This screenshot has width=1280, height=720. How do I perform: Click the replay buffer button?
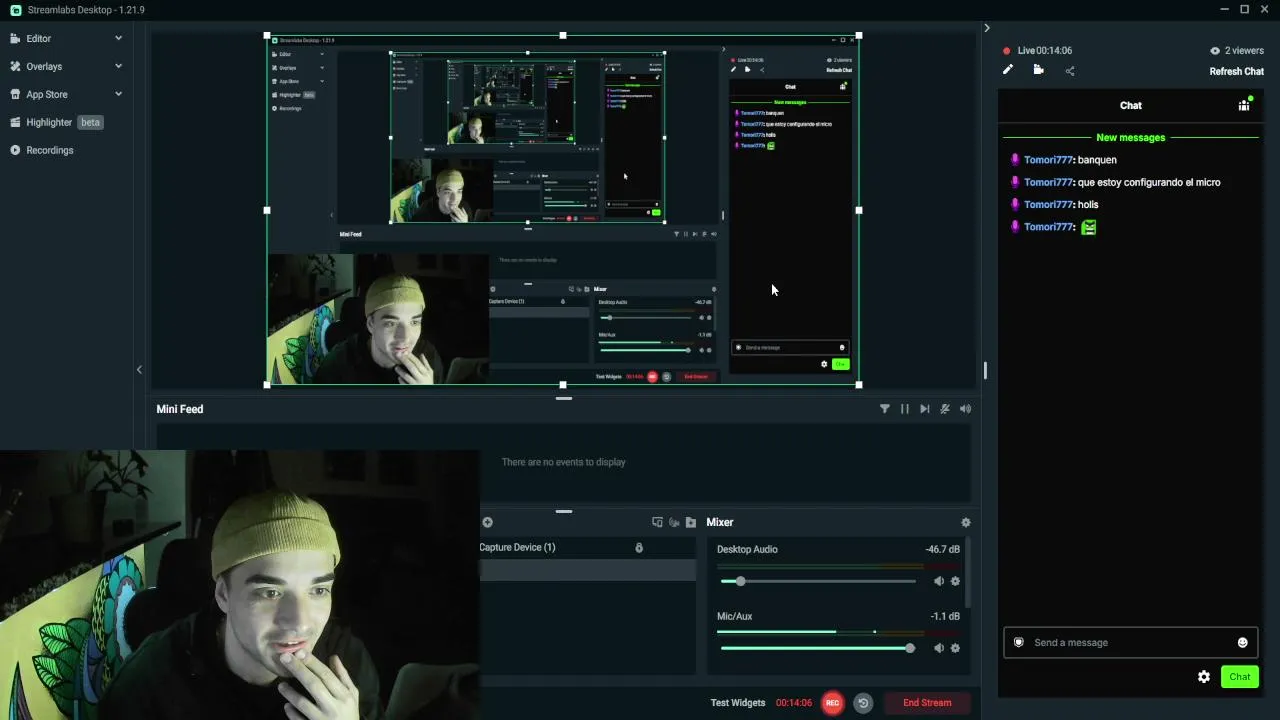pyautogui.click(x=863, y=703)
